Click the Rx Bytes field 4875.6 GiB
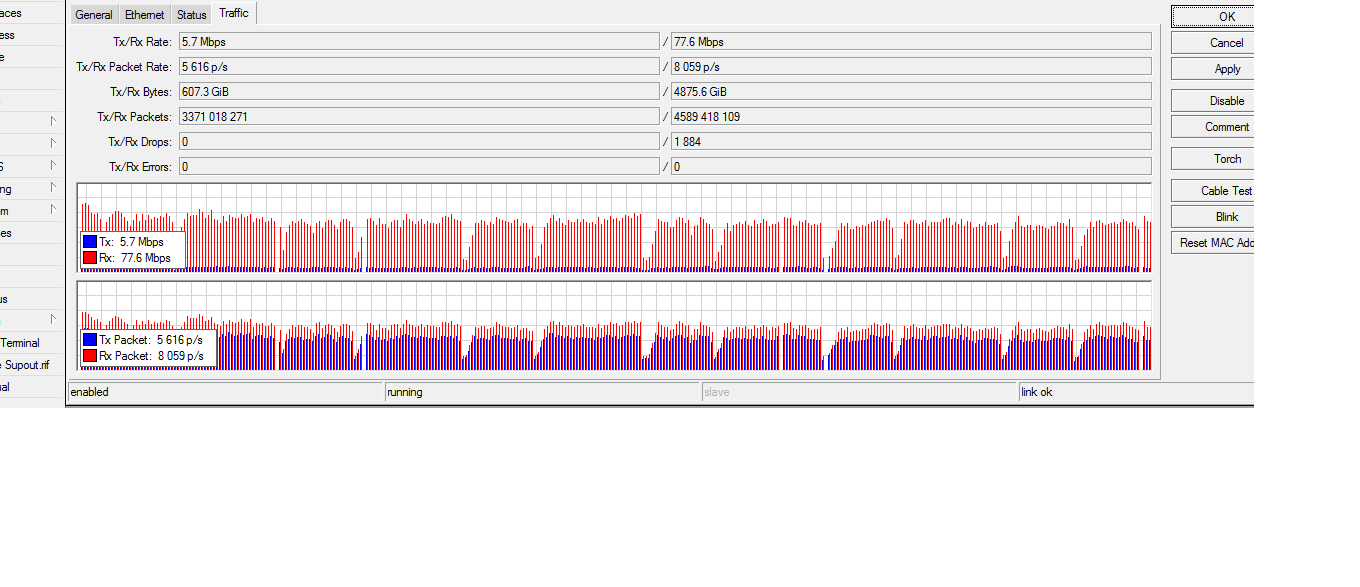This screenshot has height=587, width=1360. pos(911,92)
